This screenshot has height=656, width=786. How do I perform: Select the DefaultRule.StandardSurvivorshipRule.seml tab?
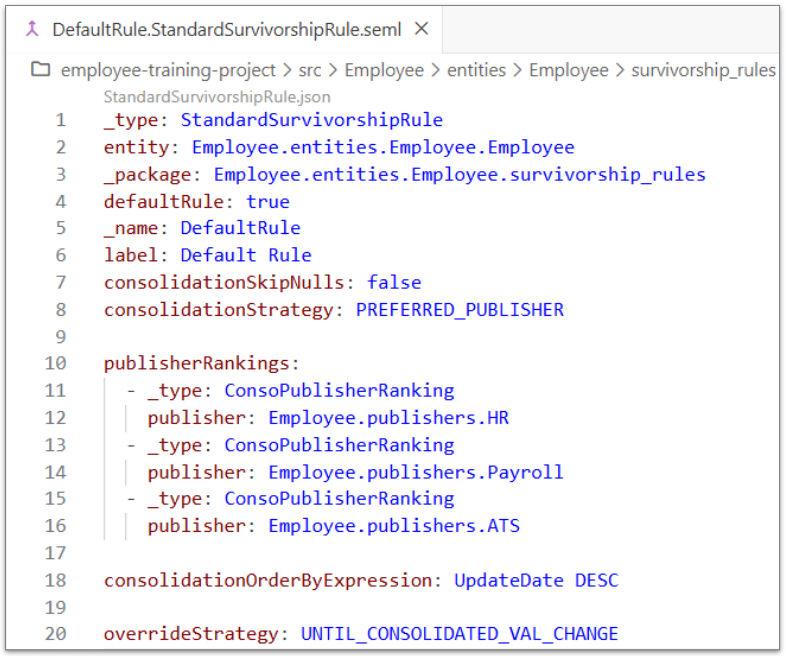coord(226,29)
